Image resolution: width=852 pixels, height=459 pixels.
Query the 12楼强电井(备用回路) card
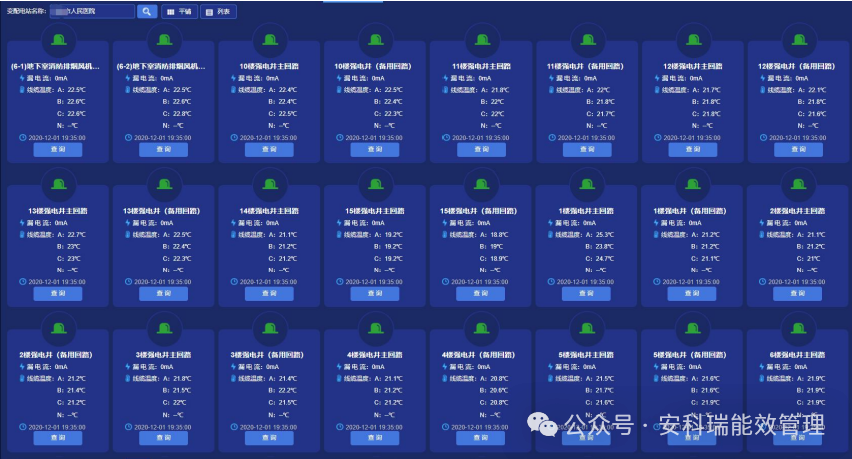click(x=798, y=149)
